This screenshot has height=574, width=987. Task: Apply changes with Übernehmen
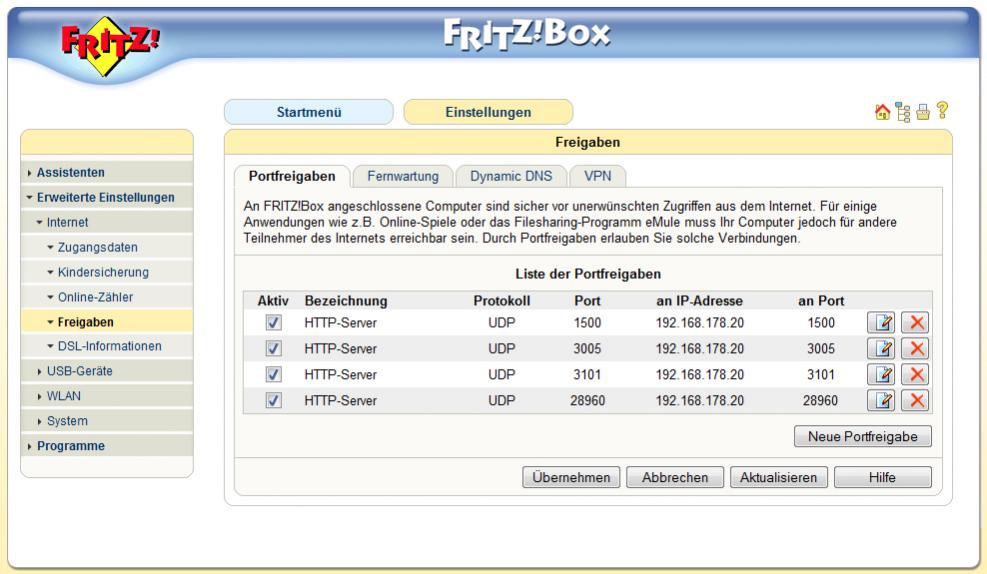tap(571, 477)
